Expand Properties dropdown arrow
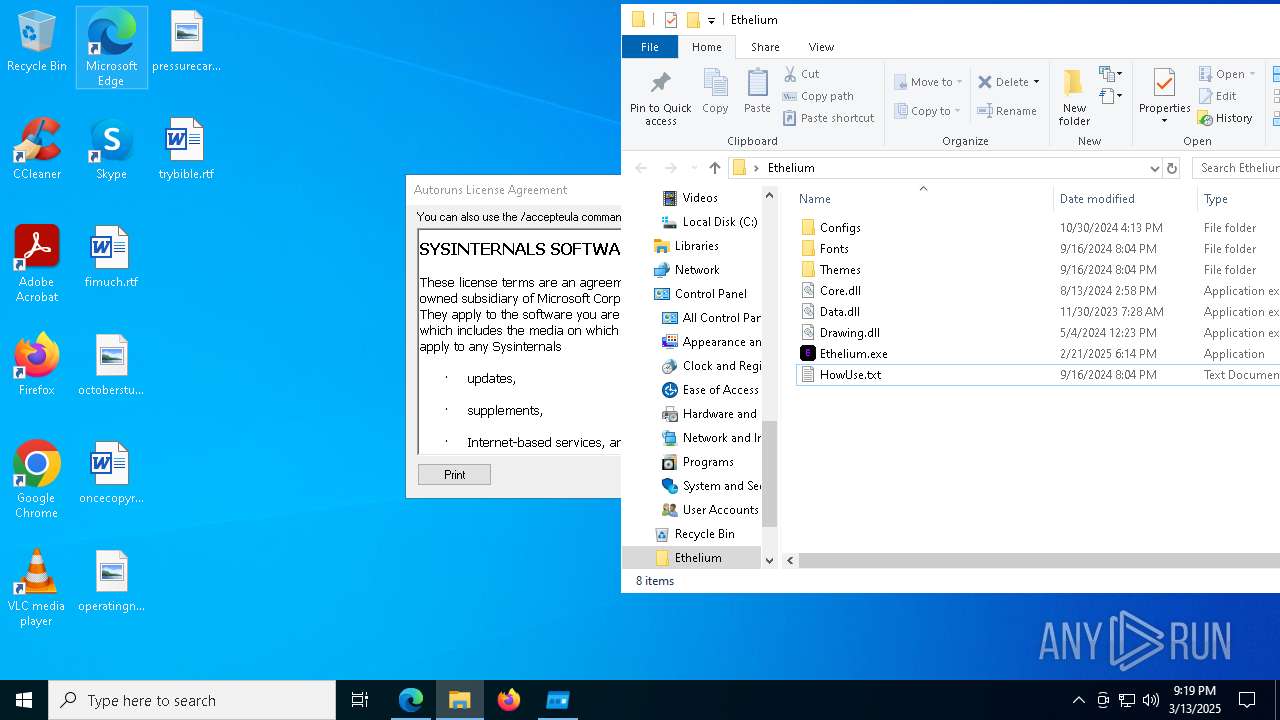 coord(1164,122)
